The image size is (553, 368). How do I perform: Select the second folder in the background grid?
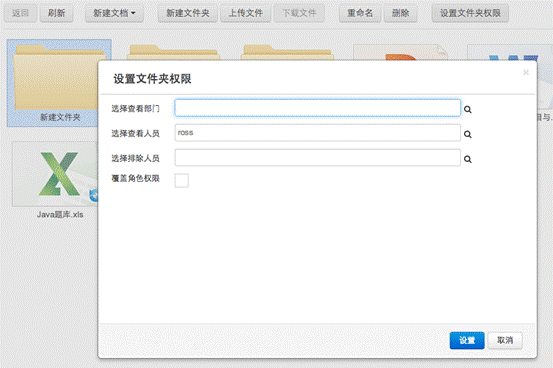point(173,53)
